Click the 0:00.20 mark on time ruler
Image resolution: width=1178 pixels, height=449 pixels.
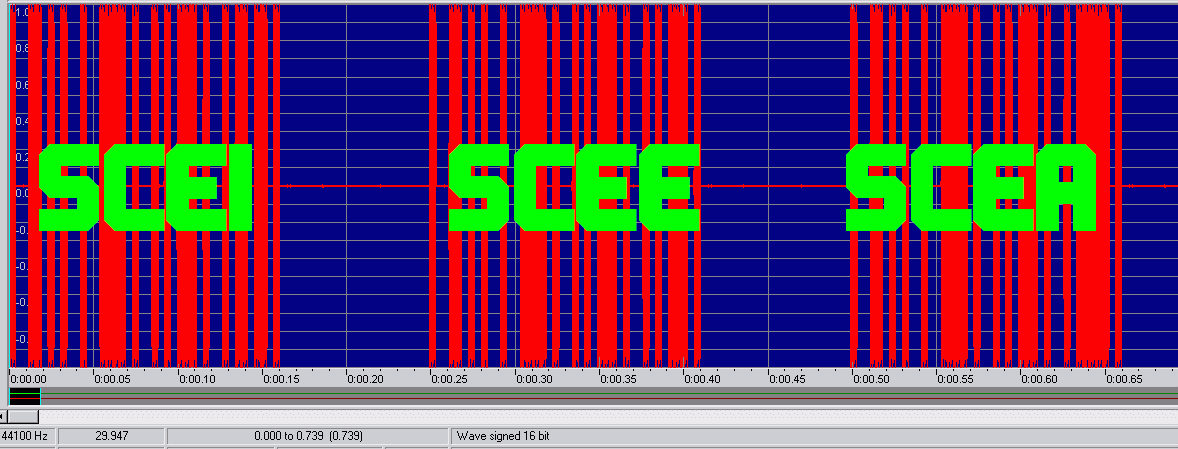click(x=365, y=379)
